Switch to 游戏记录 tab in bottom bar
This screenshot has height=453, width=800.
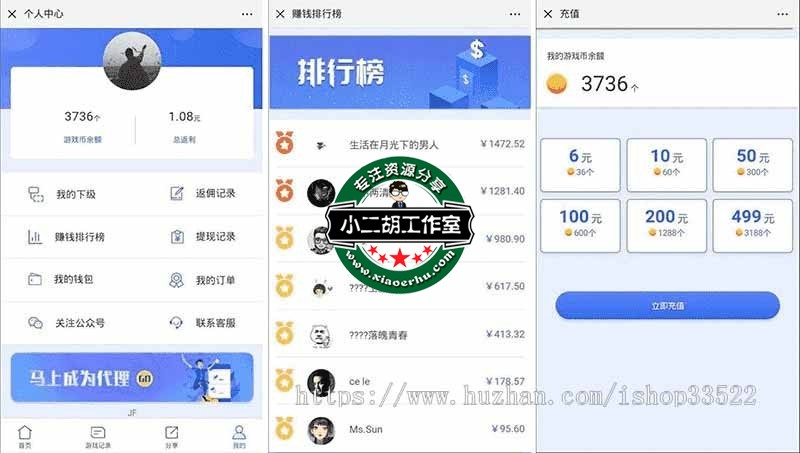click(x=97, y=437)
